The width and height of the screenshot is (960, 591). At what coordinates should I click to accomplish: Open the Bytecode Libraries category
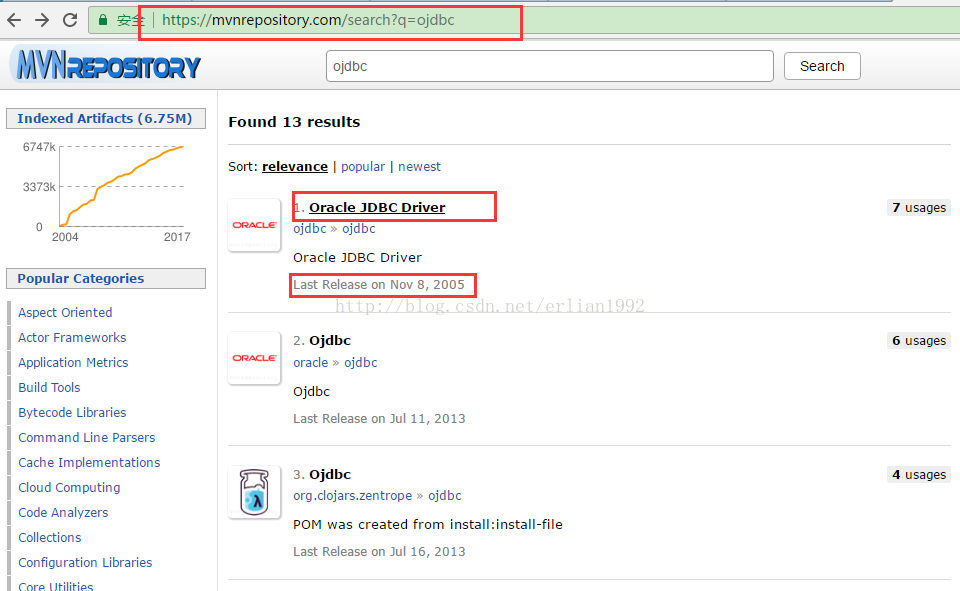pos(72,413)
